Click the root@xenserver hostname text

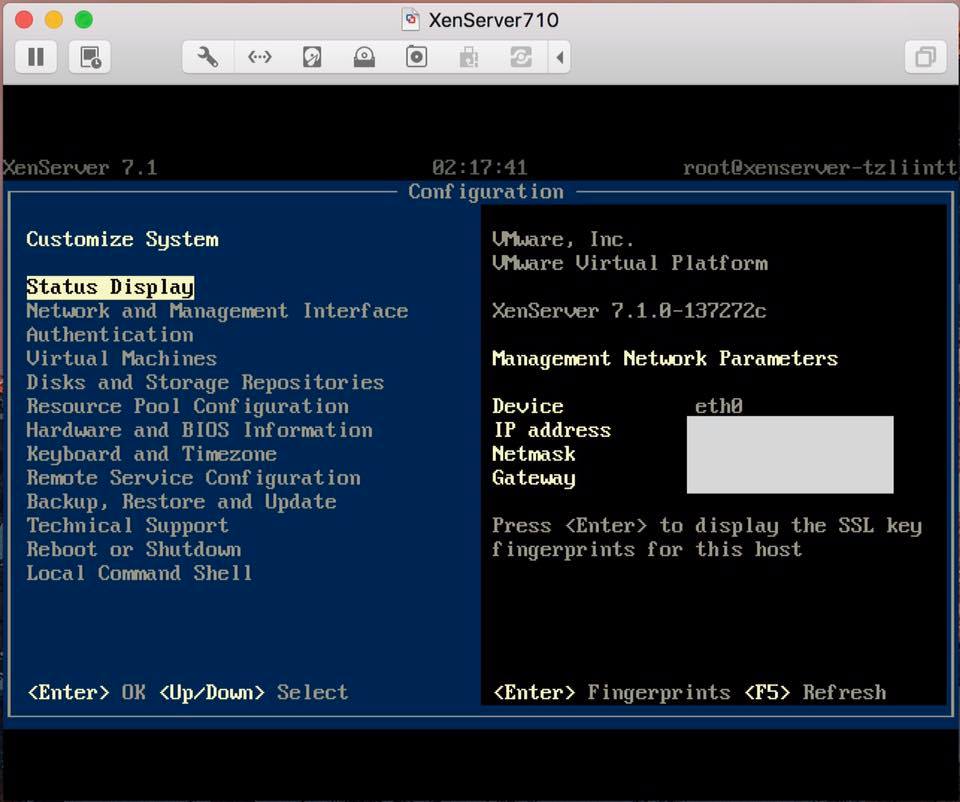(x=820, y=168)
